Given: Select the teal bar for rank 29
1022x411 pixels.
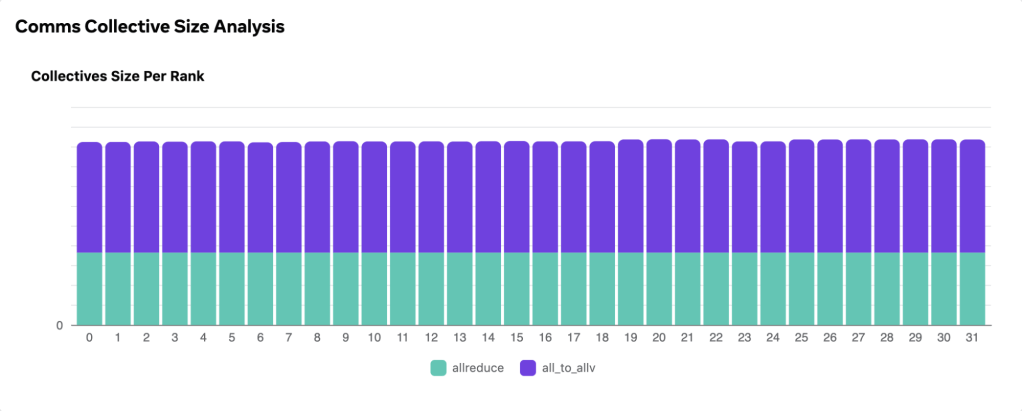Looking at the screenshot, I should tap(915, 288).
